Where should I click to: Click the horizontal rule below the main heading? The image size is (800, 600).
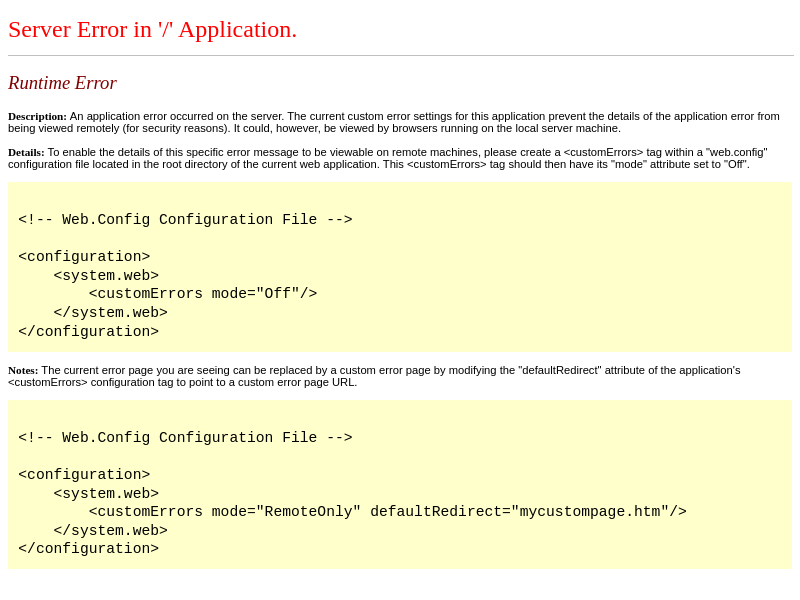(x=400, y=56)
